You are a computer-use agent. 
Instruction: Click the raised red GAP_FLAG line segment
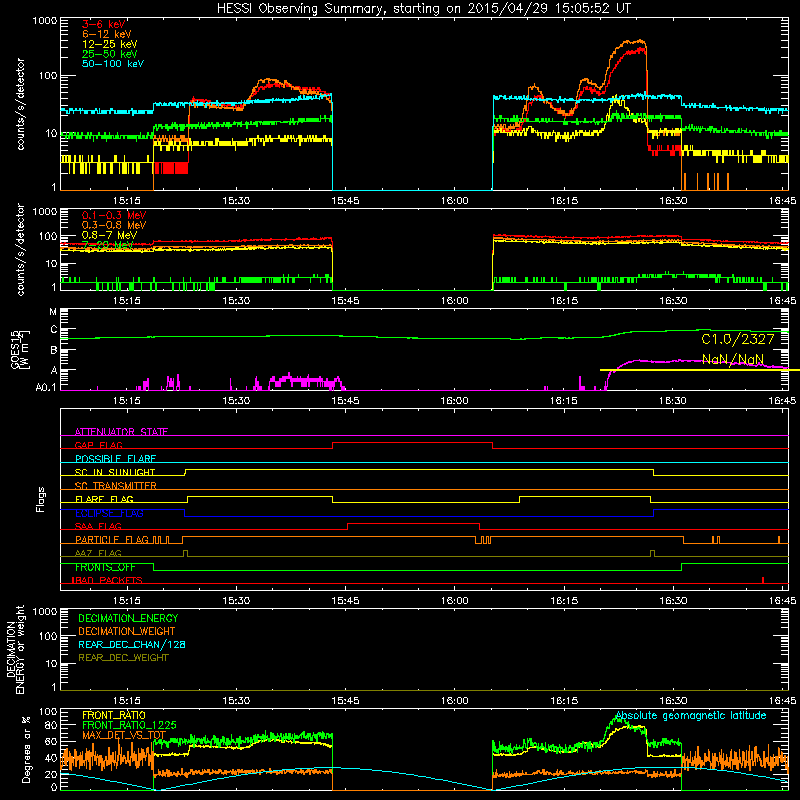pos(412,443)
